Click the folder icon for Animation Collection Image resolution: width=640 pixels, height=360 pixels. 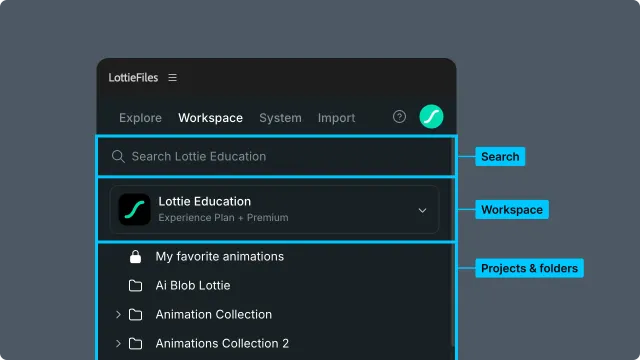coord(136,315)
